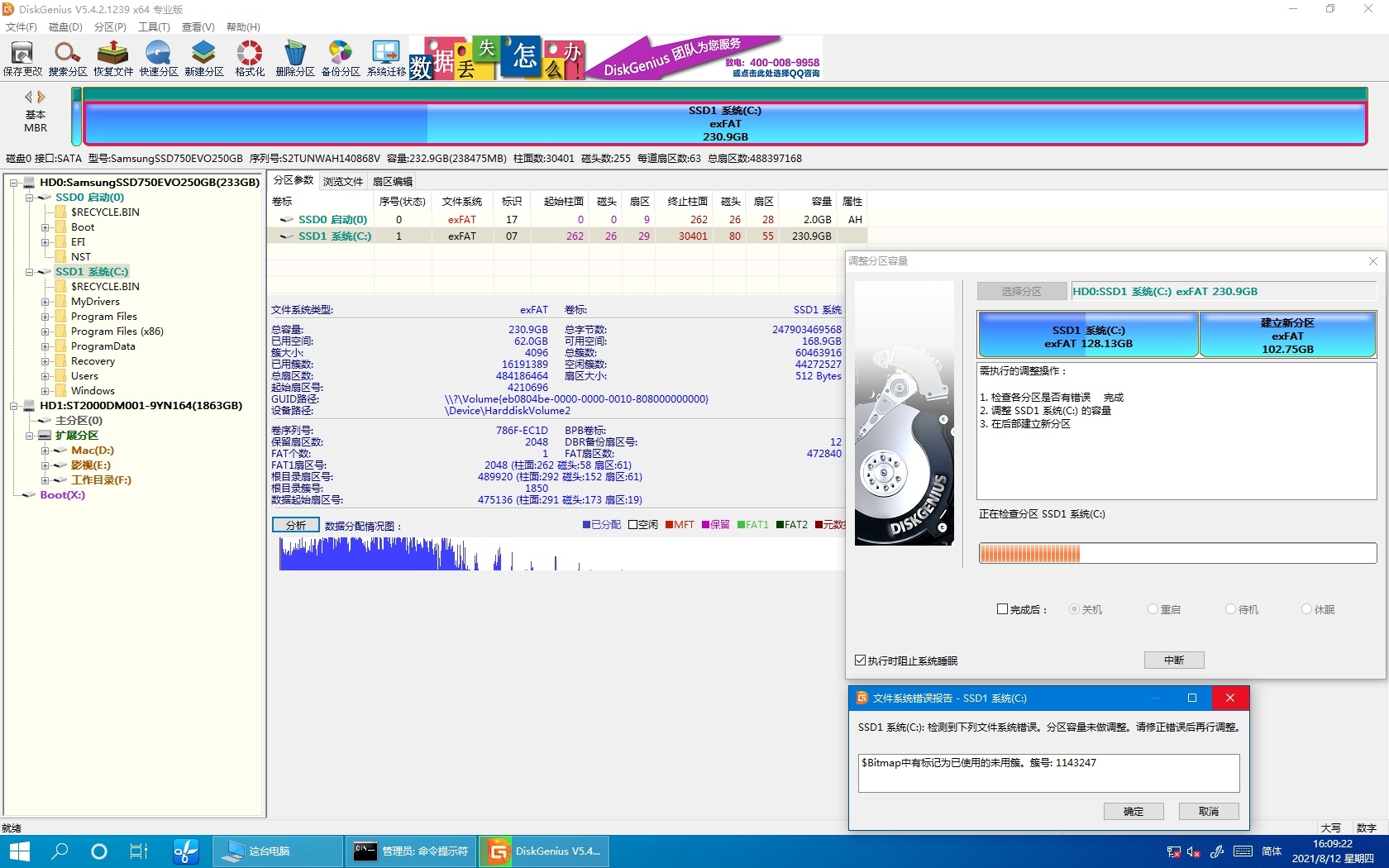Launch the 恢复文件 recovery tool

pyautogui.click(x=113, y=59)
